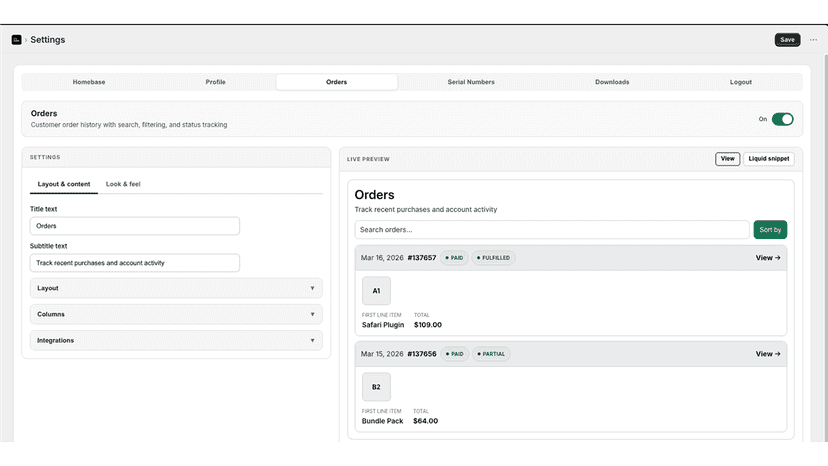
Task: Click the B2 product thumbnail
Action: (x=376, y=387)
